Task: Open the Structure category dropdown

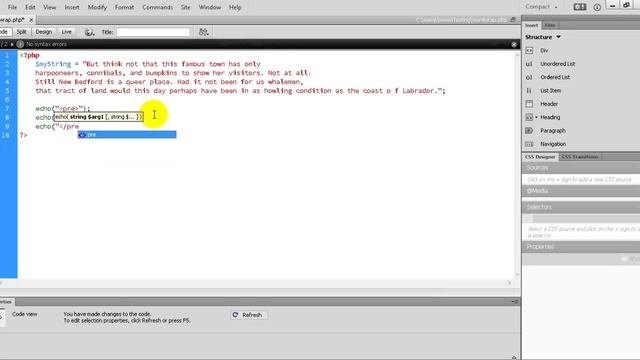Action: pos(543,37)
